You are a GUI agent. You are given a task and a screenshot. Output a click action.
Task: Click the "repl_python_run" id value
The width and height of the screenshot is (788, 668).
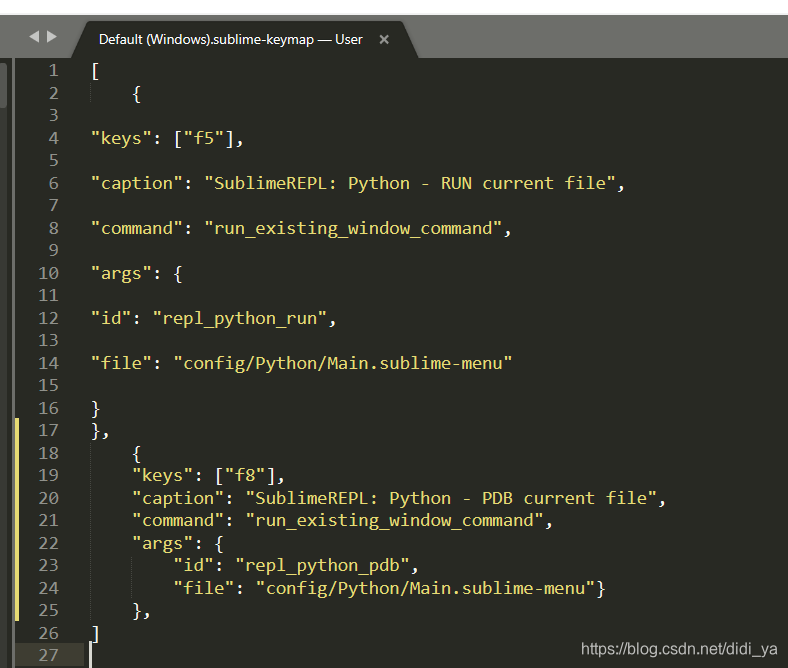[240, 319]
